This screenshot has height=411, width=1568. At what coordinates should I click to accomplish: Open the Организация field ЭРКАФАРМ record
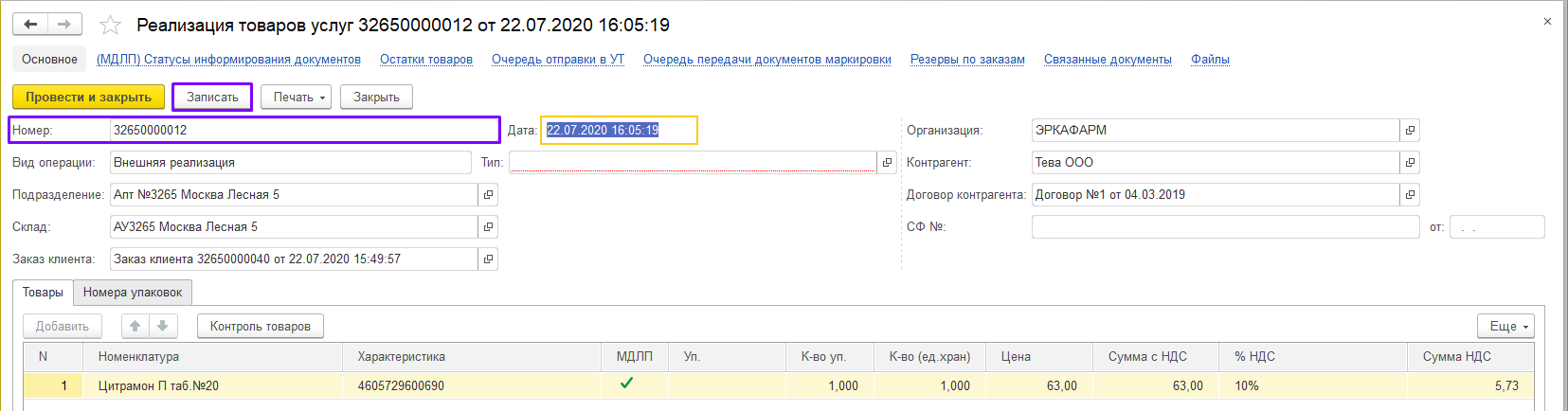1410,131
